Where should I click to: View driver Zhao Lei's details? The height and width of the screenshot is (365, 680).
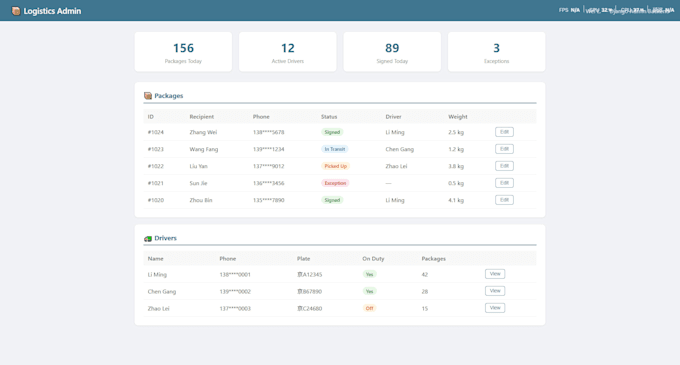495,308
